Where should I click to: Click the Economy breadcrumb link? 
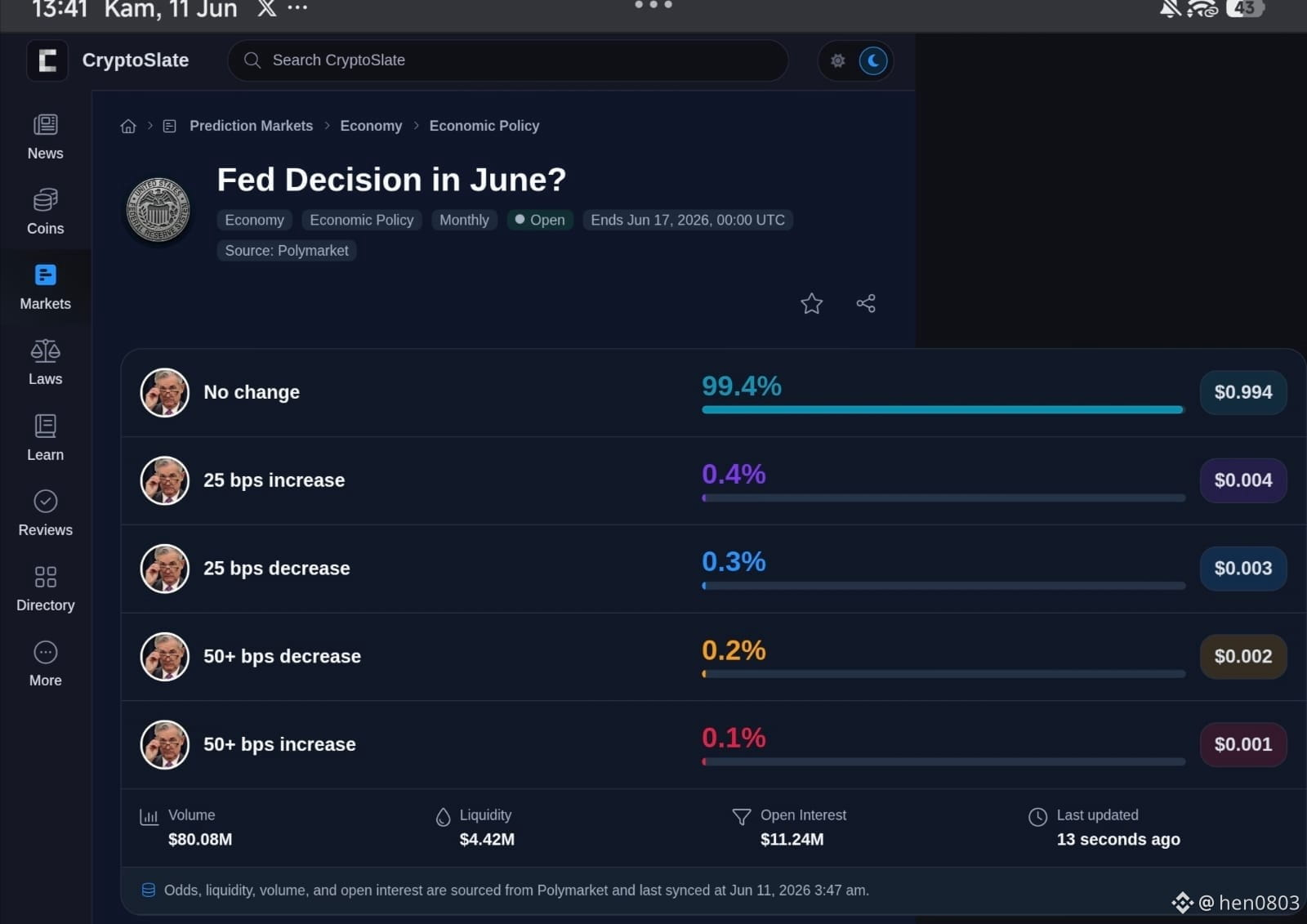[371, 126]
